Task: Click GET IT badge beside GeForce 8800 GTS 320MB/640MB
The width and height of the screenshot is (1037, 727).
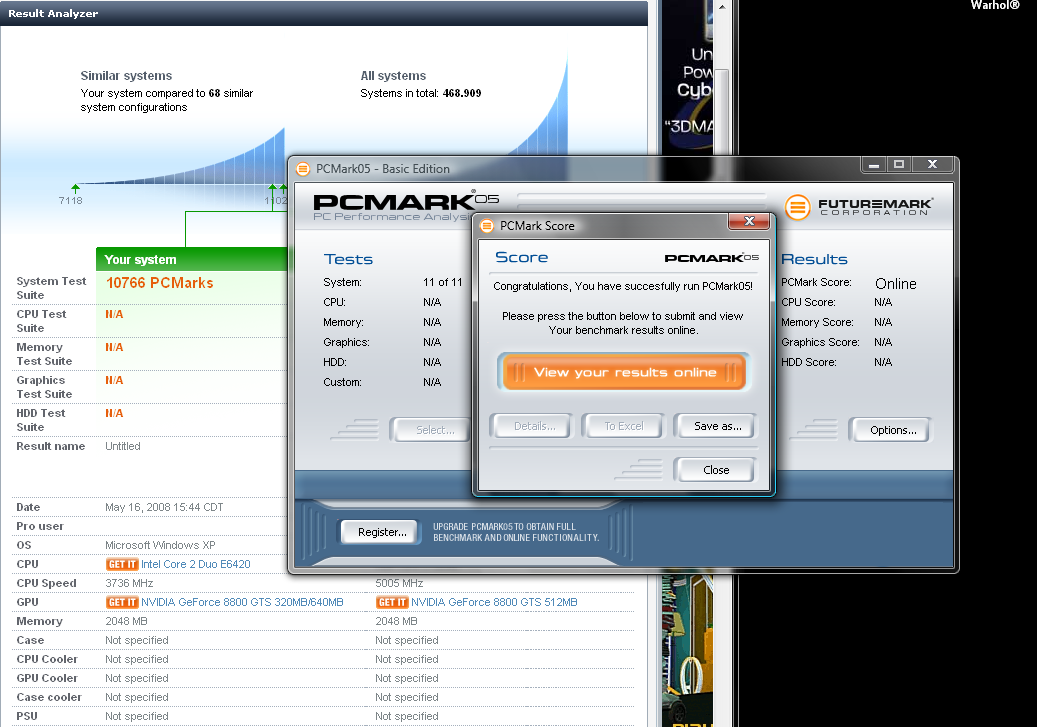Action: (x=122, y=603)
